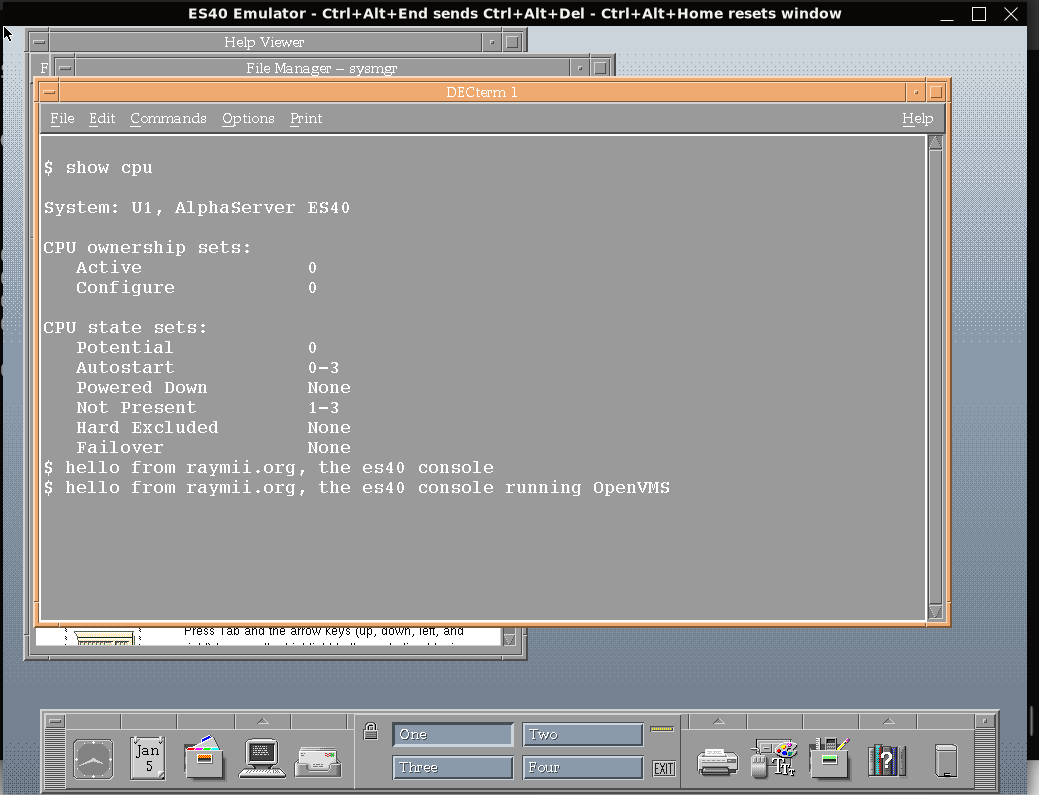
Task: Click "System: U1, AlphaServer ES40" line
Action: tap(197, 207)
